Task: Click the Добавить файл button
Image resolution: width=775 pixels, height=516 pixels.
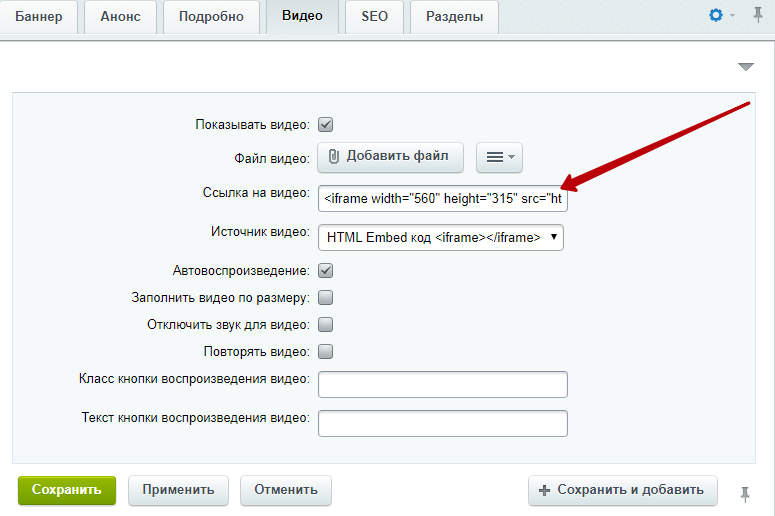Action: point(390,157)
